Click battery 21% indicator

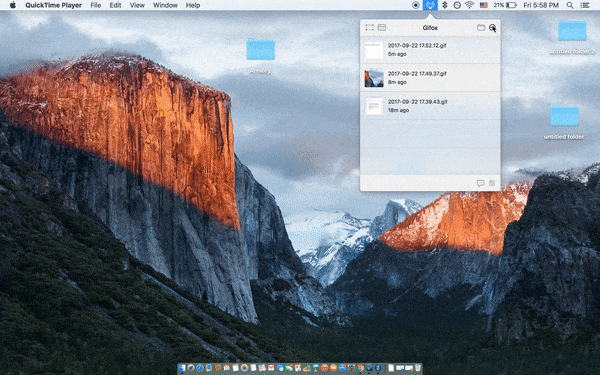pyautogui.click(x=505, y=5)
